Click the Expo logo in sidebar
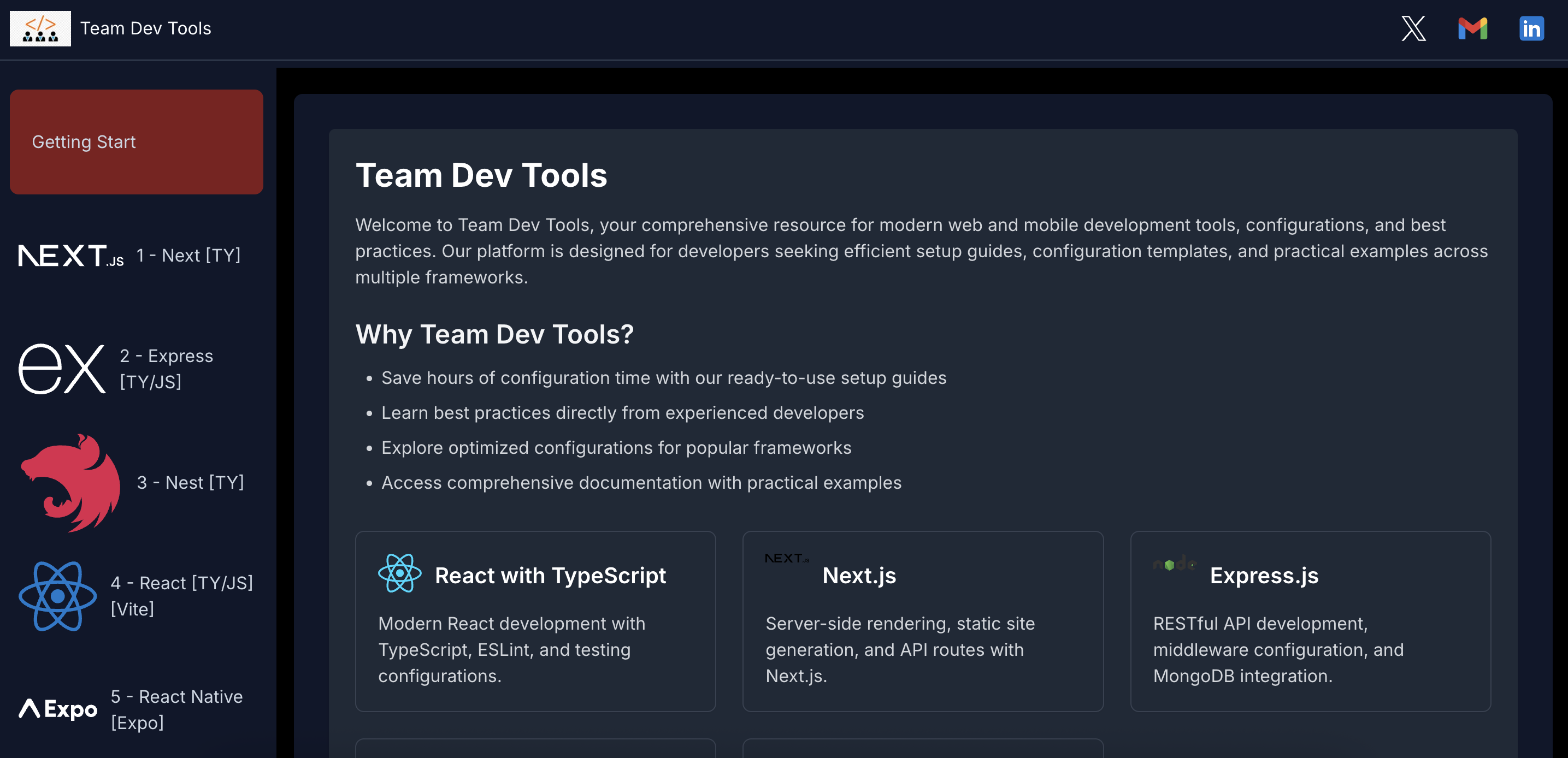The height and width of the screenshot is (758, 1568). pos(58,709)
